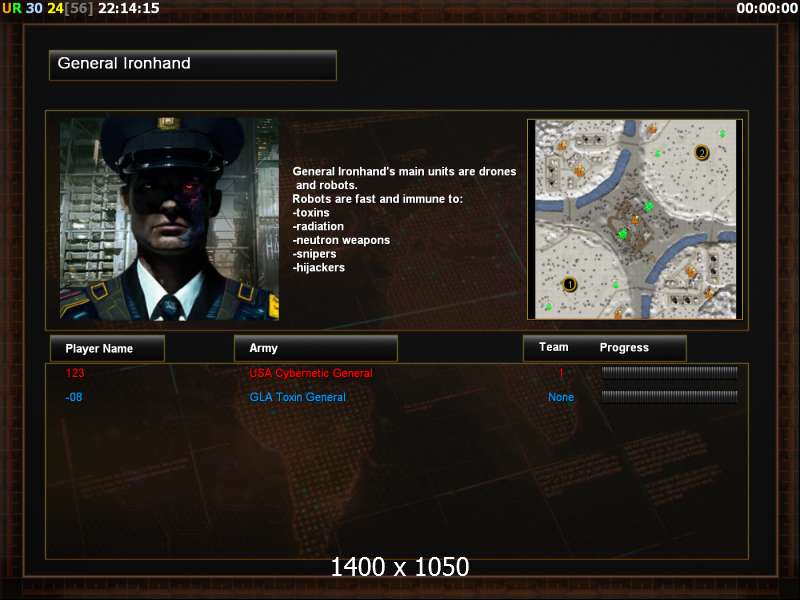Click the orange building icon at map center
Image resolution: width=800 pixels, height=600 pixels.
tap(635, 220)
